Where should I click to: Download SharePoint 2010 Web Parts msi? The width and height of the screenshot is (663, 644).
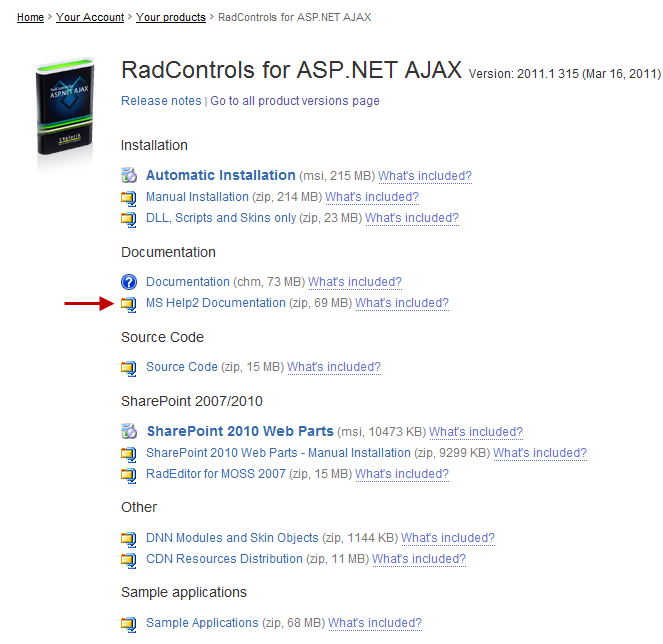[x=240, y=431]
